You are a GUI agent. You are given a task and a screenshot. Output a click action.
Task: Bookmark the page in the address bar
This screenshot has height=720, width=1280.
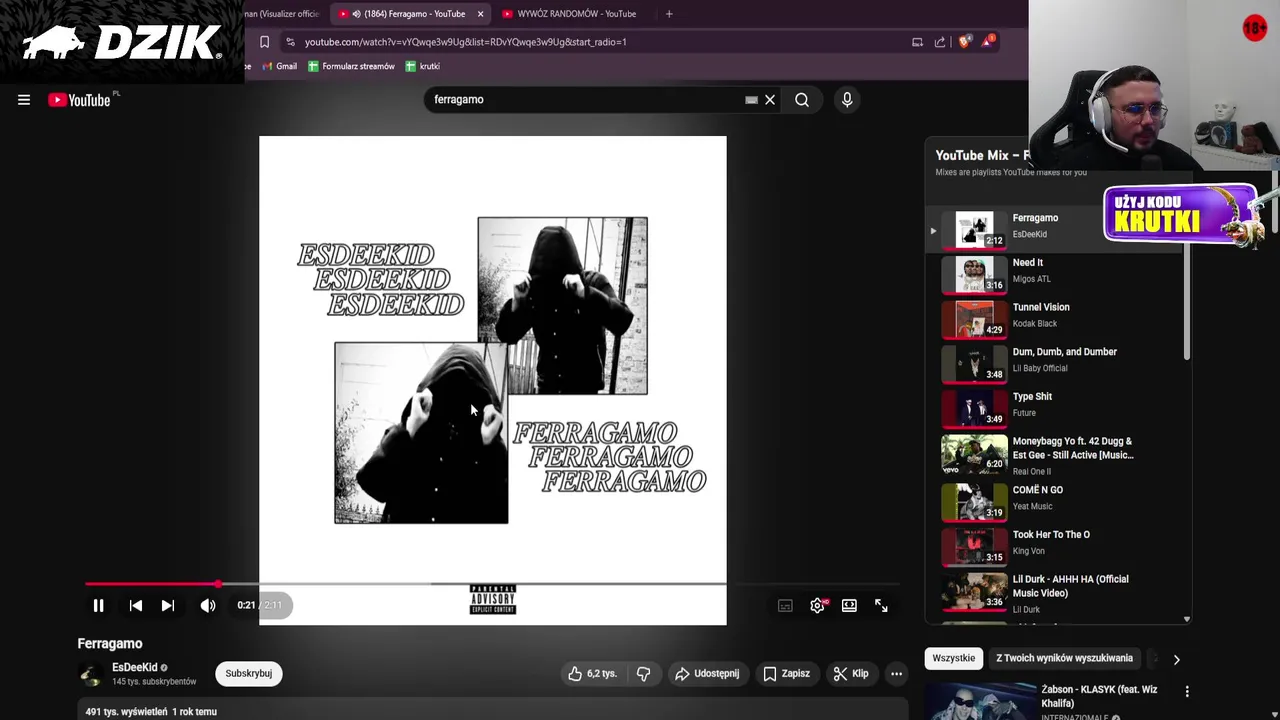tap(264, 42)
